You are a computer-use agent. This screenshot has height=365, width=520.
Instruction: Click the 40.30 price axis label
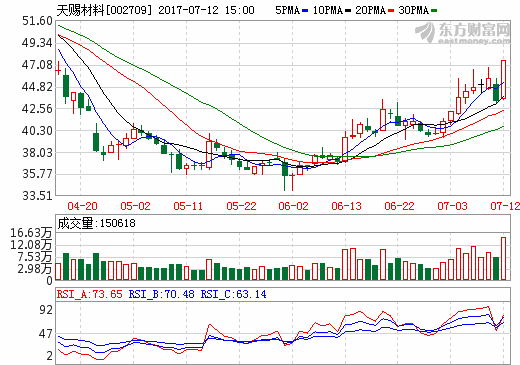(37, 131)
